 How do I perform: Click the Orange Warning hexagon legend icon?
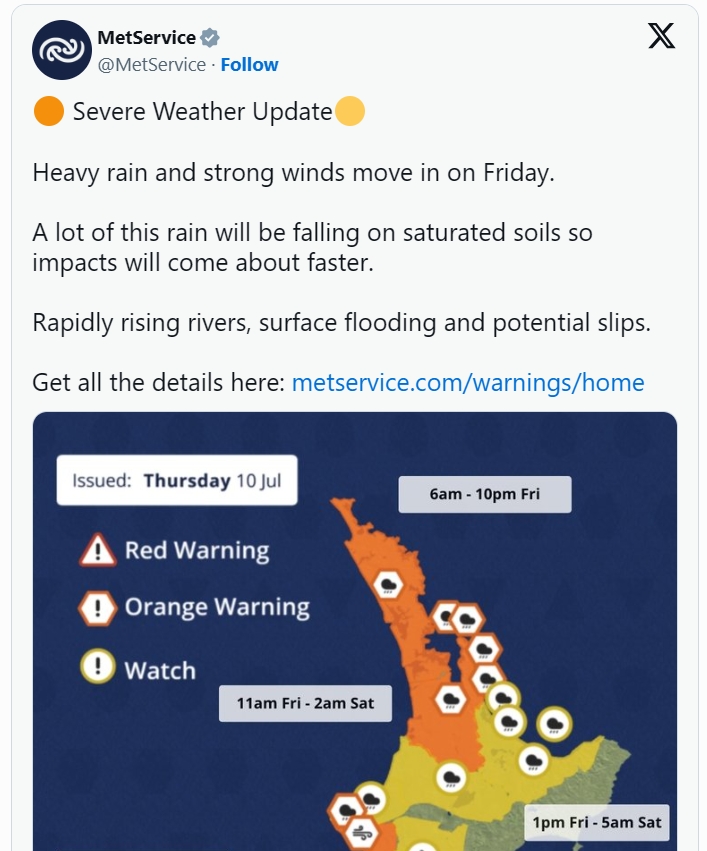pos(98,608)
